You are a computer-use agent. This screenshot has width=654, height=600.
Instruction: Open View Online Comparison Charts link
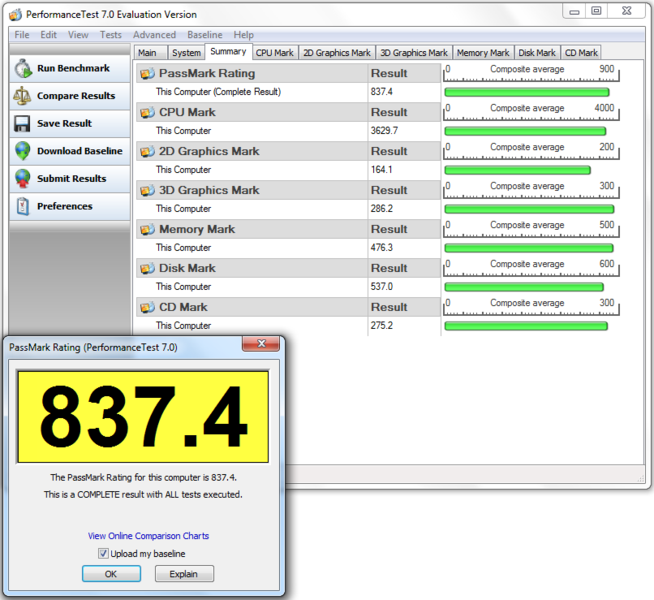click(x=148, y=536)
